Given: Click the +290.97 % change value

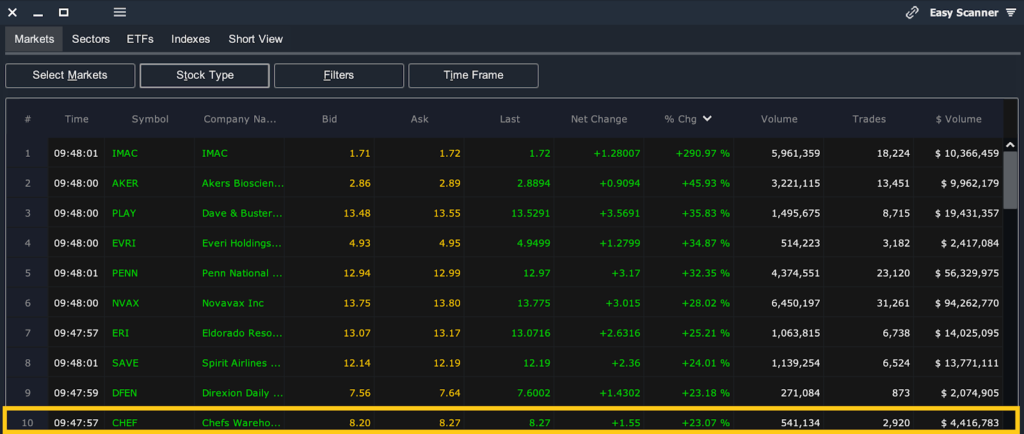Looking at the screenshot, I should point(702,153).
